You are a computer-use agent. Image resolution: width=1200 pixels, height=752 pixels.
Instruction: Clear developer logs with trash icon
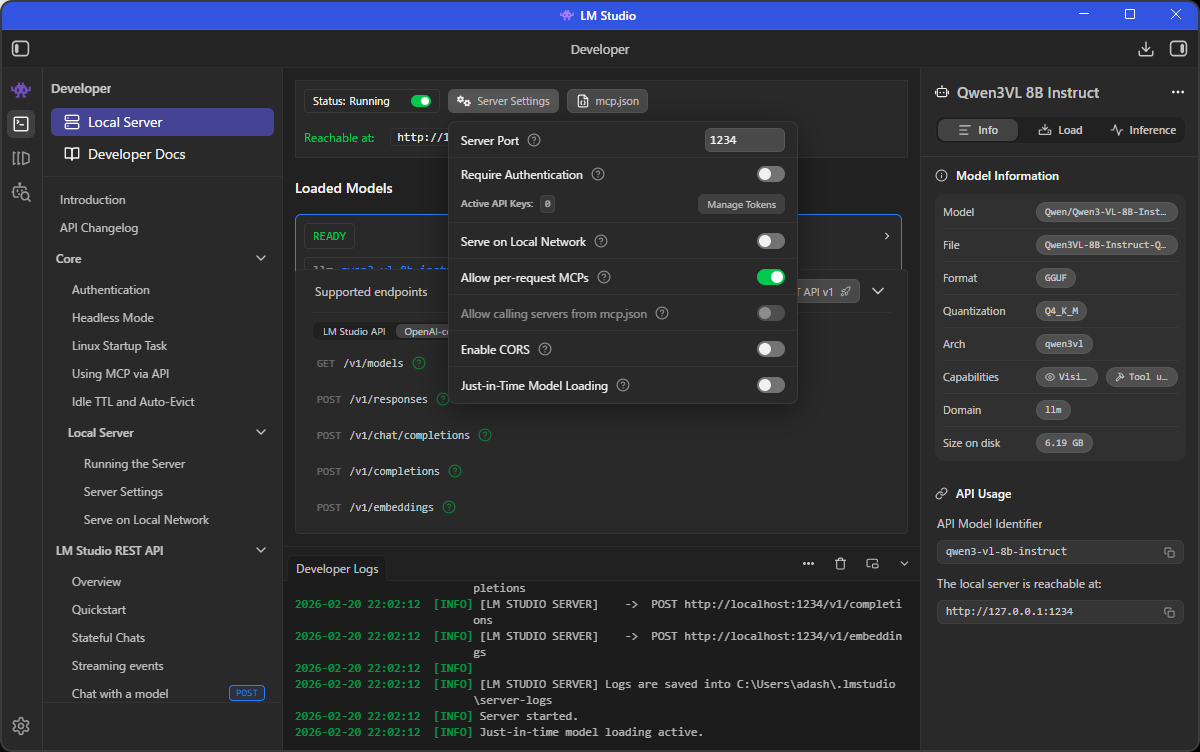click(x=840, y=564)
